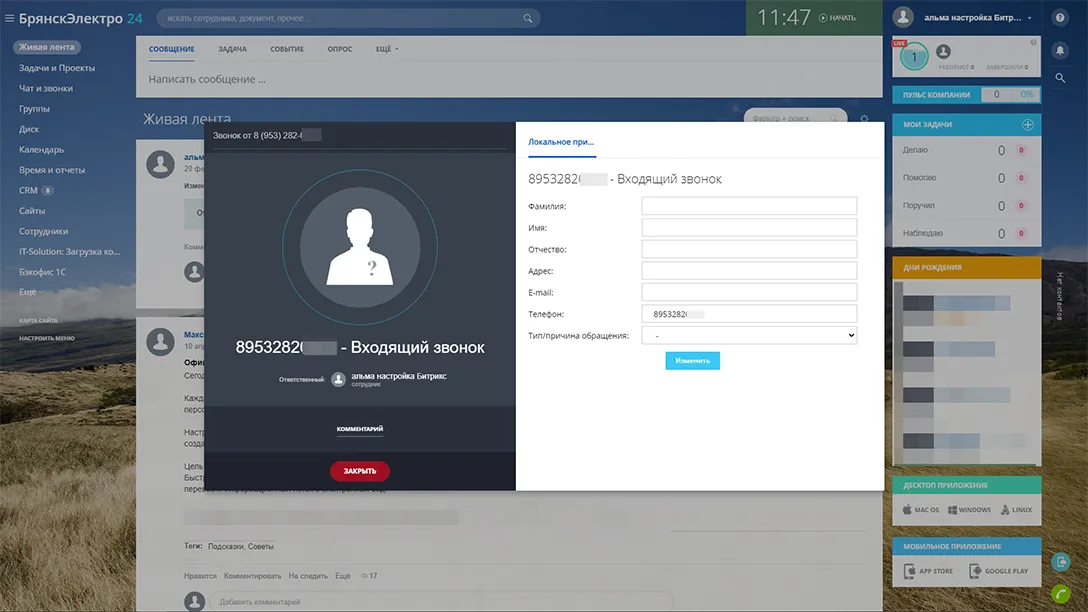Image resolution: width=1088 pixels, height=612 pixels.
Task: Click the Фамилия input field
Action: (749, 206)
